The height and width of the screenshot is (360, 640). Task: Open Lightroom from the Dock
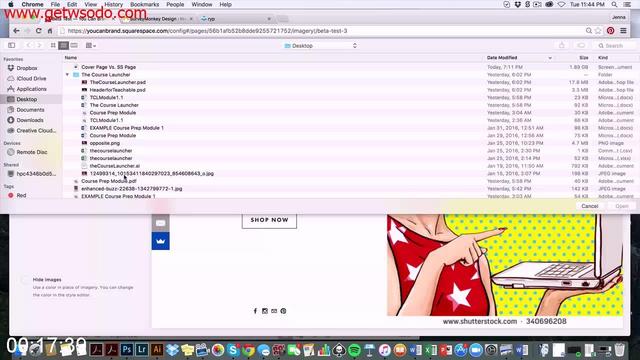(142, 350)
